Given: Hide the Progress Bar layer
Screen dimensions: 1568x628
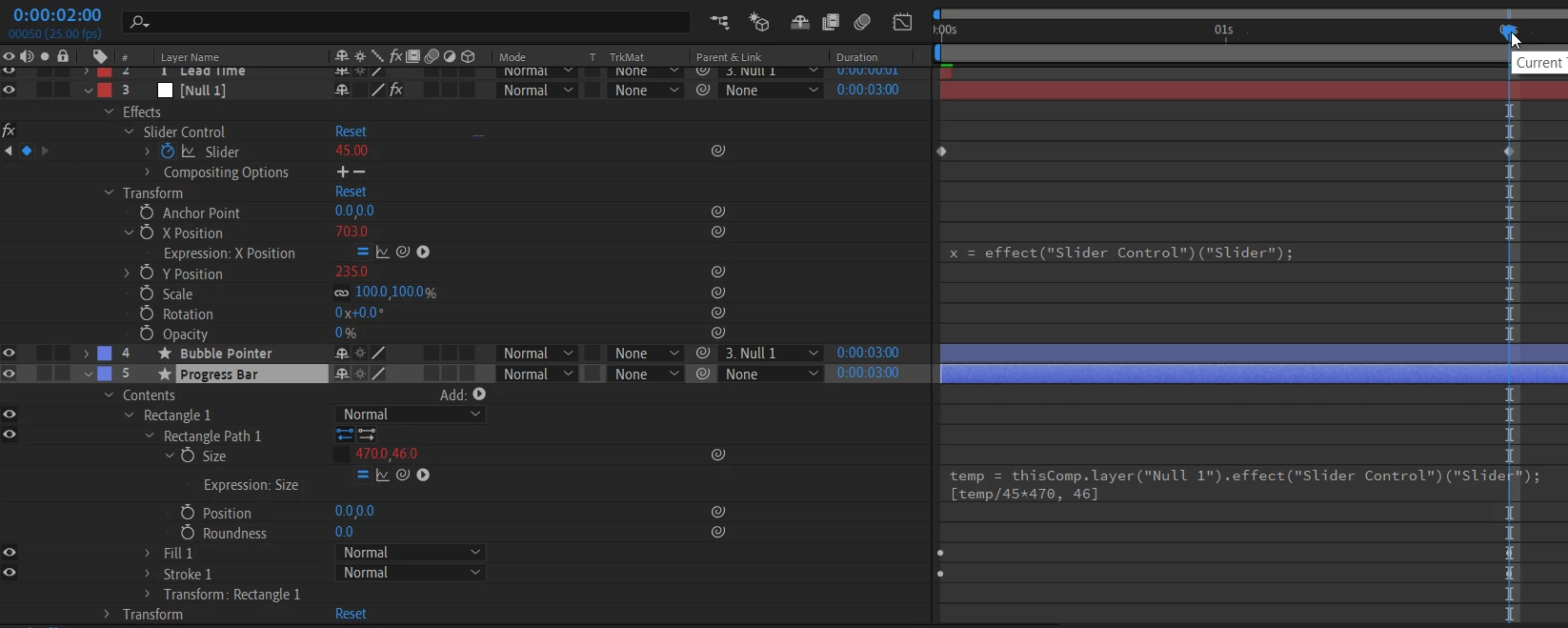Looking at the screenshot, I should click(10, 374).
